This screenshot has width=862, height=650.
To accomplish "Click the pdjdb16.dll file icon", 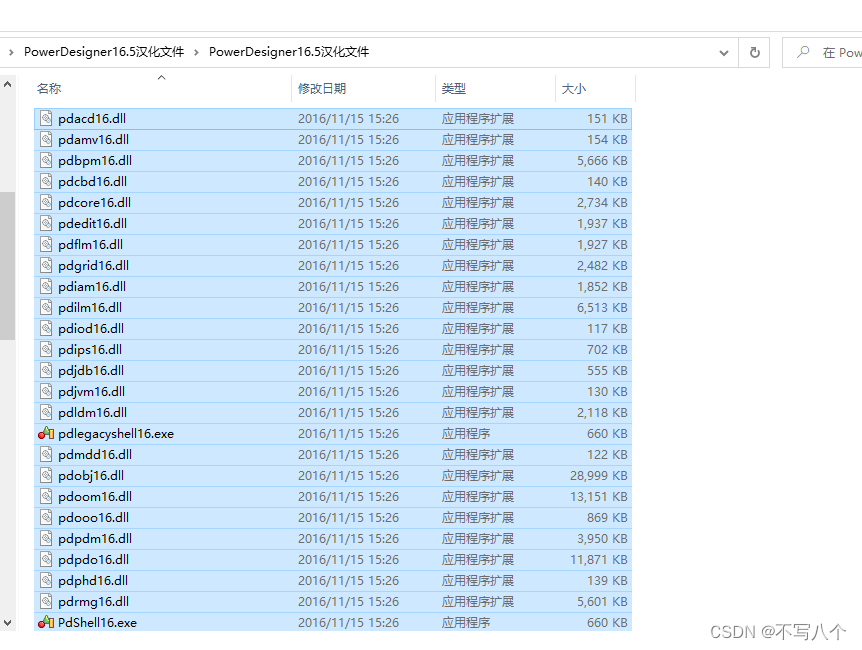I will click(x=46, y=370).
